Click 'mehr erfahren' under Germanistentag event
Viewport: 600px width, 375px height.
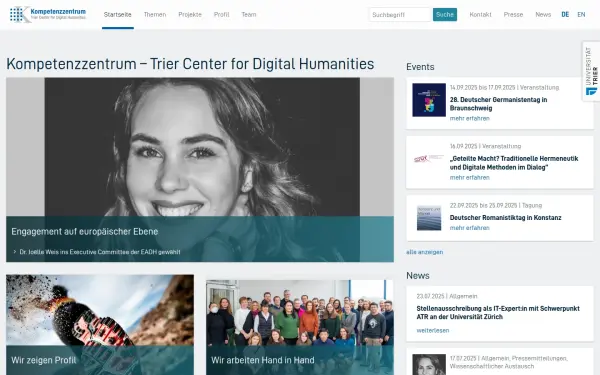[470, 118]
